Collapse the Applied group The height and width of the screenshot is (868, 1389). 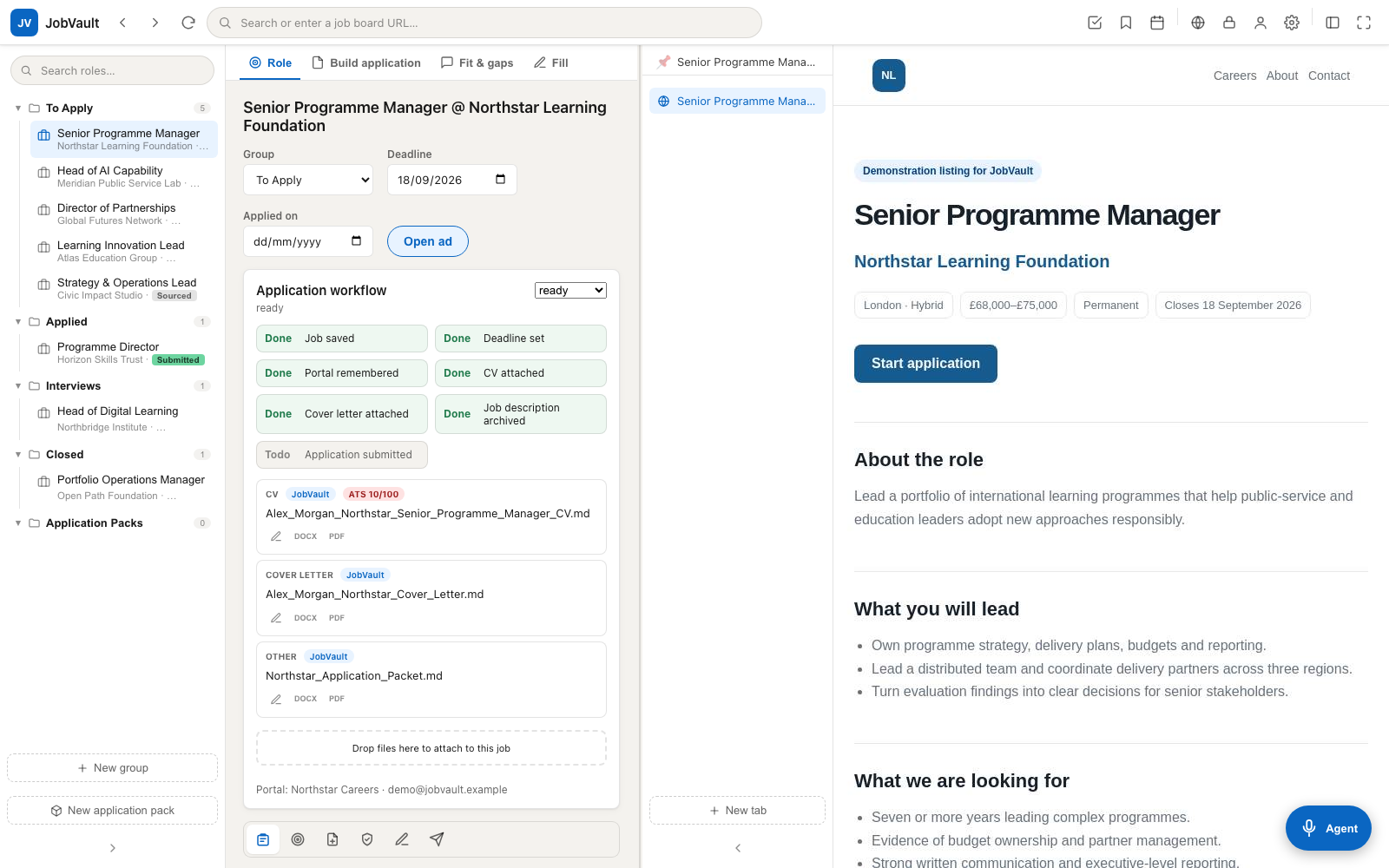tap(18, 322)
